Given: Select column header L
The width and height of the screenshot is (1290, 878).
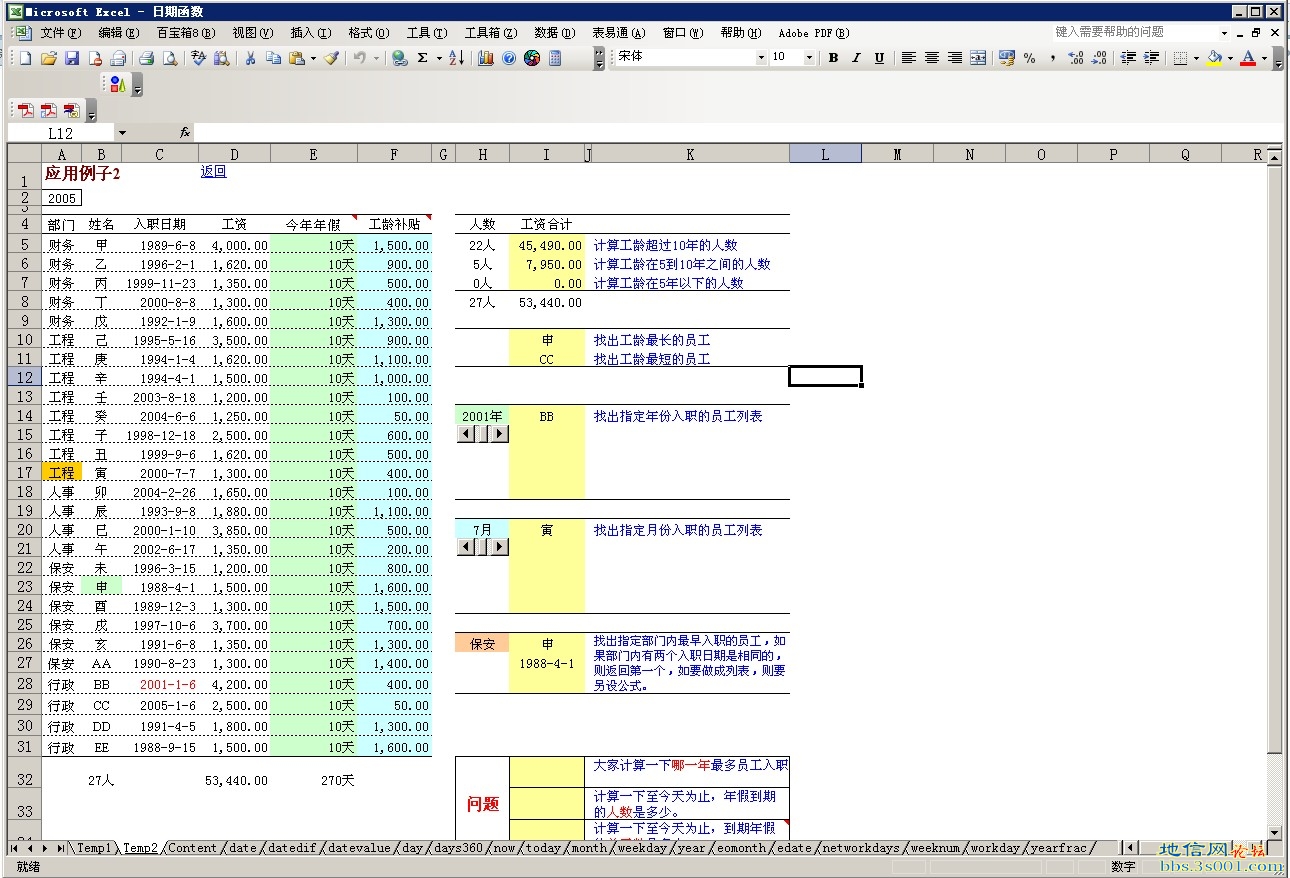Looking at the screenshot, I should 825,154.
